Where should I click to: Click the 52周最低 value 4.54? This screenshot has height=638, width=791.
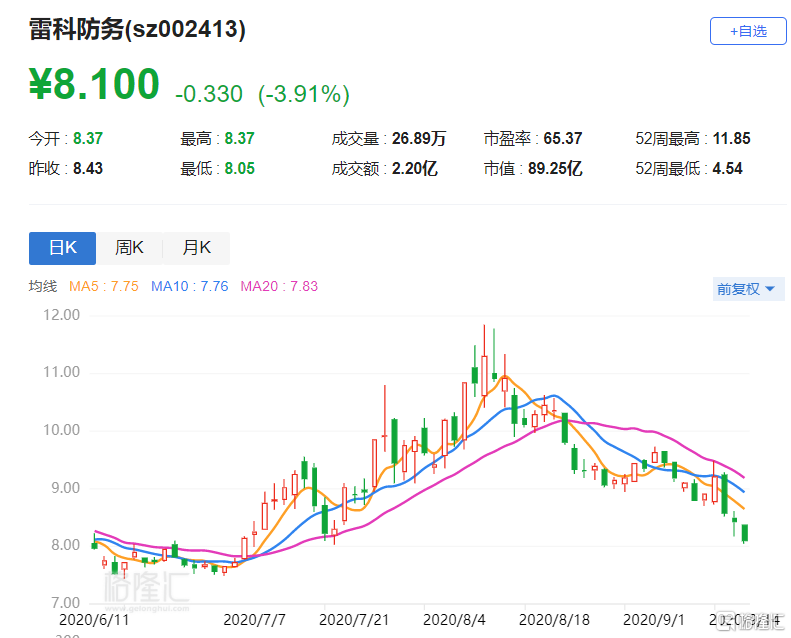click(x=727, y=168)
